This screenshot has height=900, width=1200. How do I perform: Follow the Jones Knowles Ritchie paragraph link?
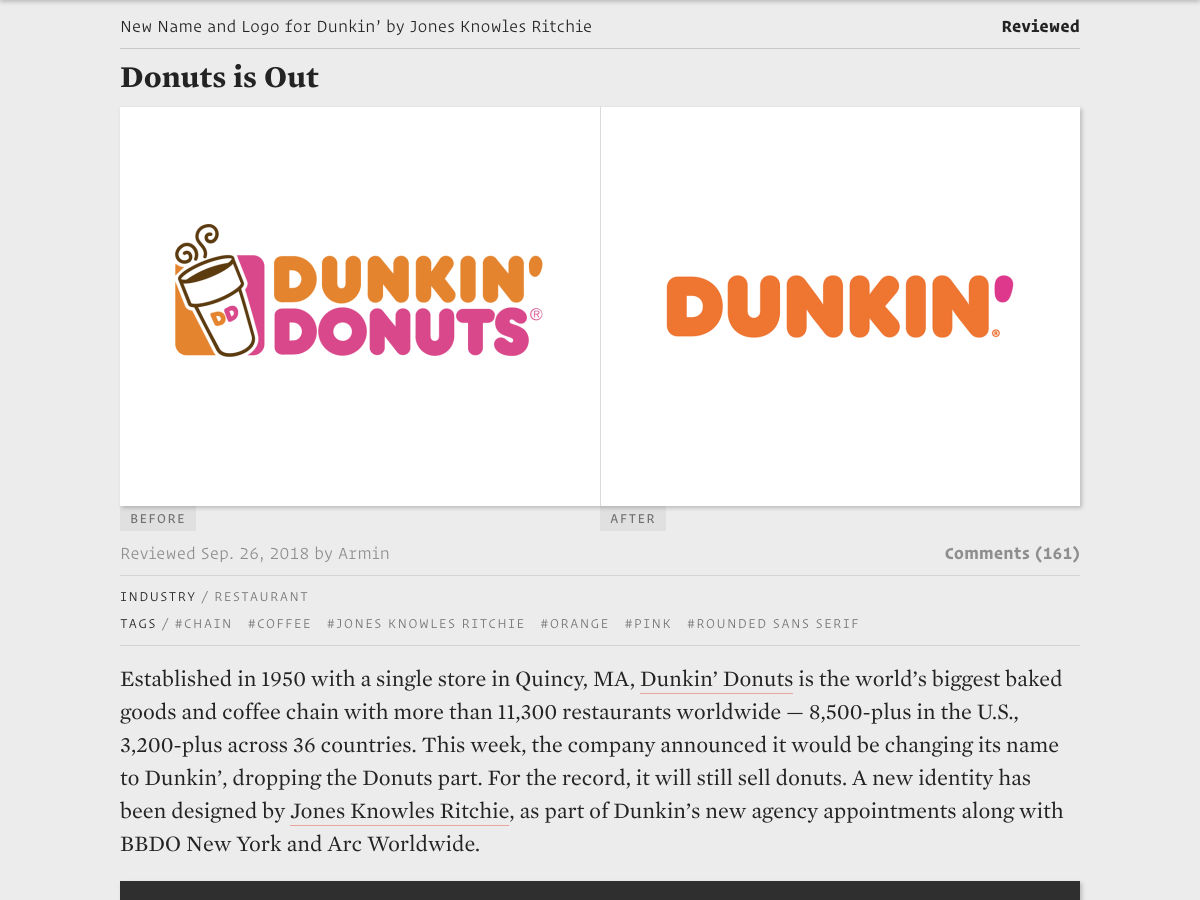click(x=400, y=811)
